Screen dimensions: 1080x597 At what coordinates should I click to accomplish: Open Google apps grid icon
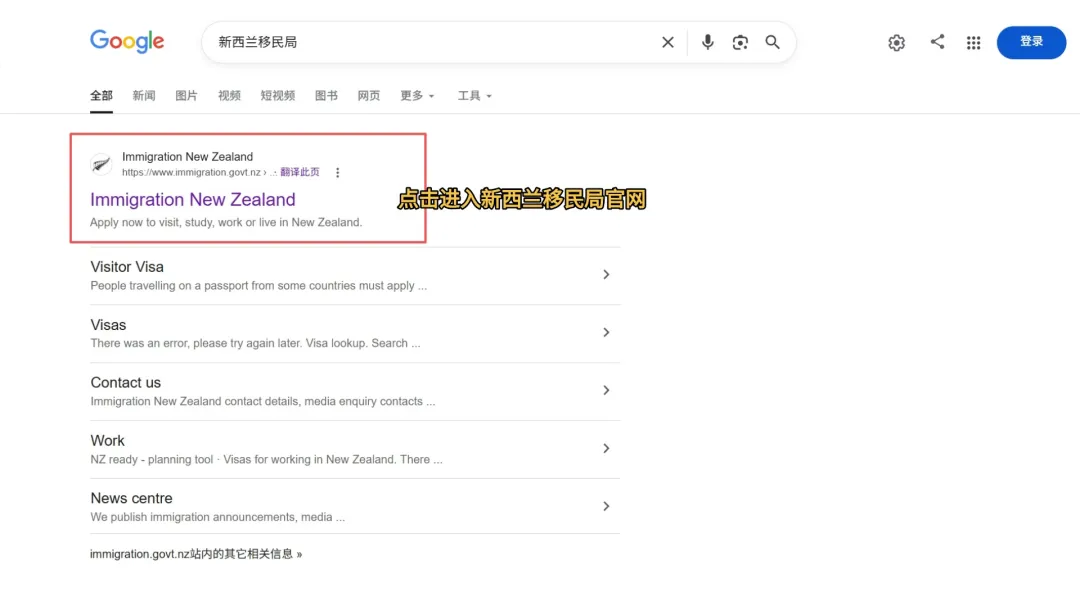[973, 43]
